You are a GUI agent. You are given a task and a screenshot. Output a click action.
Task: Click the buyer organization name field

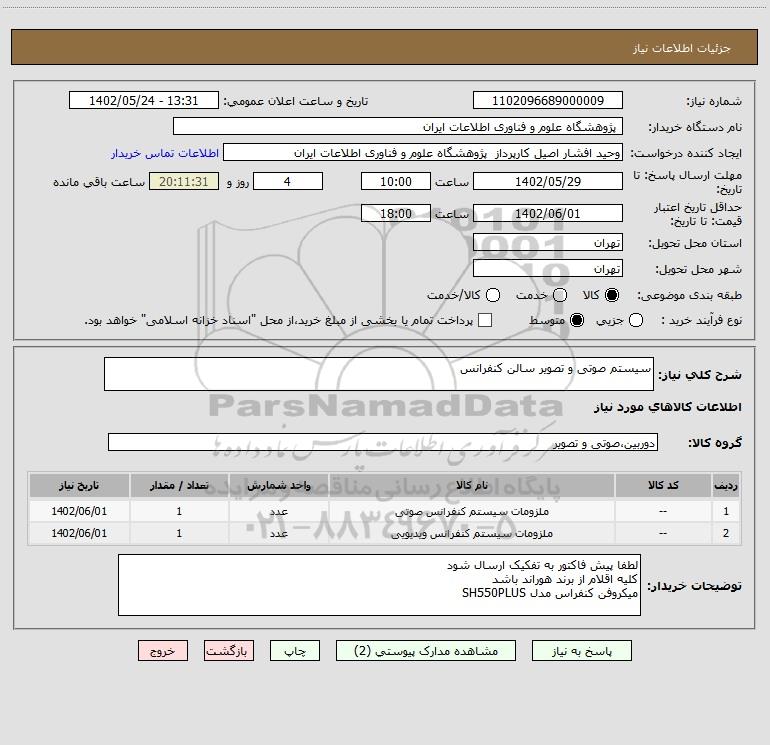tap(398, 126)
